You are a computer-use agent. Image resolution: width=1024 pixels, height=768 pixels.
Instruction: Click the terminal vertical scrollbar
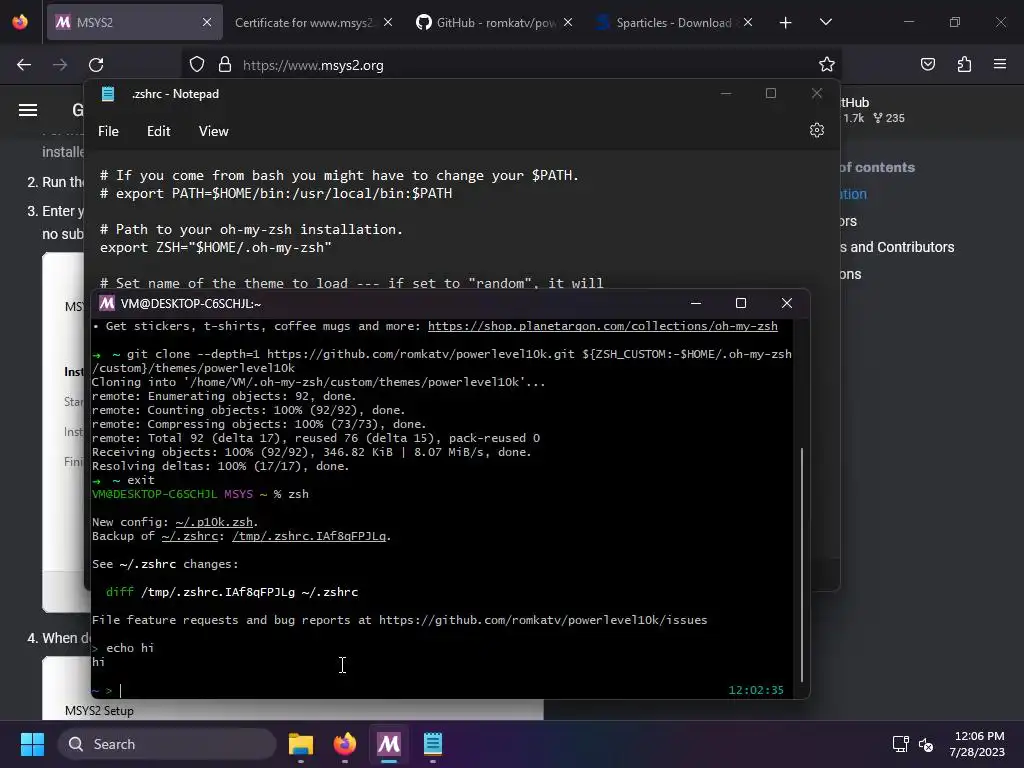coord(801,565)
